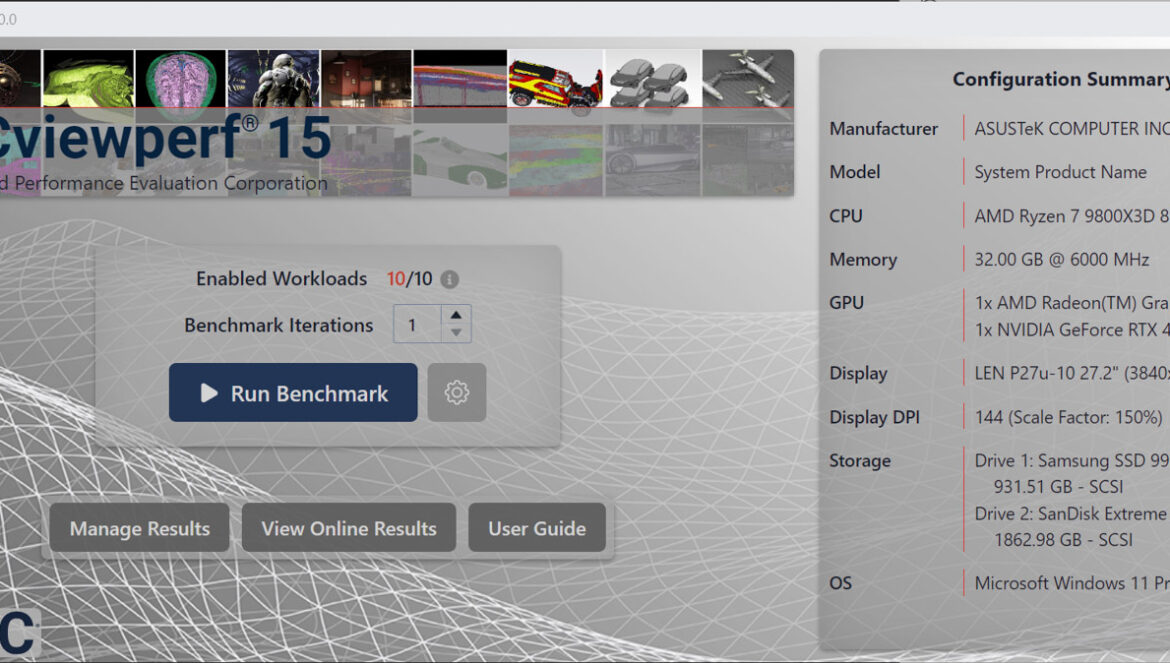Click the Storage label

click(860, 461)
